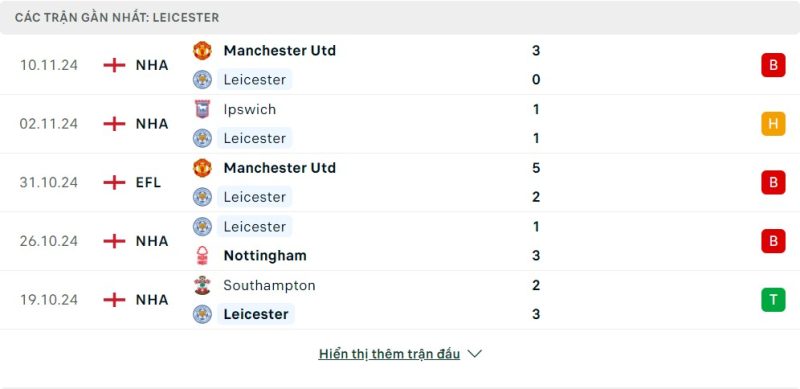Select the Southampton team name
800x389 pixels.
tap(269, 285)
